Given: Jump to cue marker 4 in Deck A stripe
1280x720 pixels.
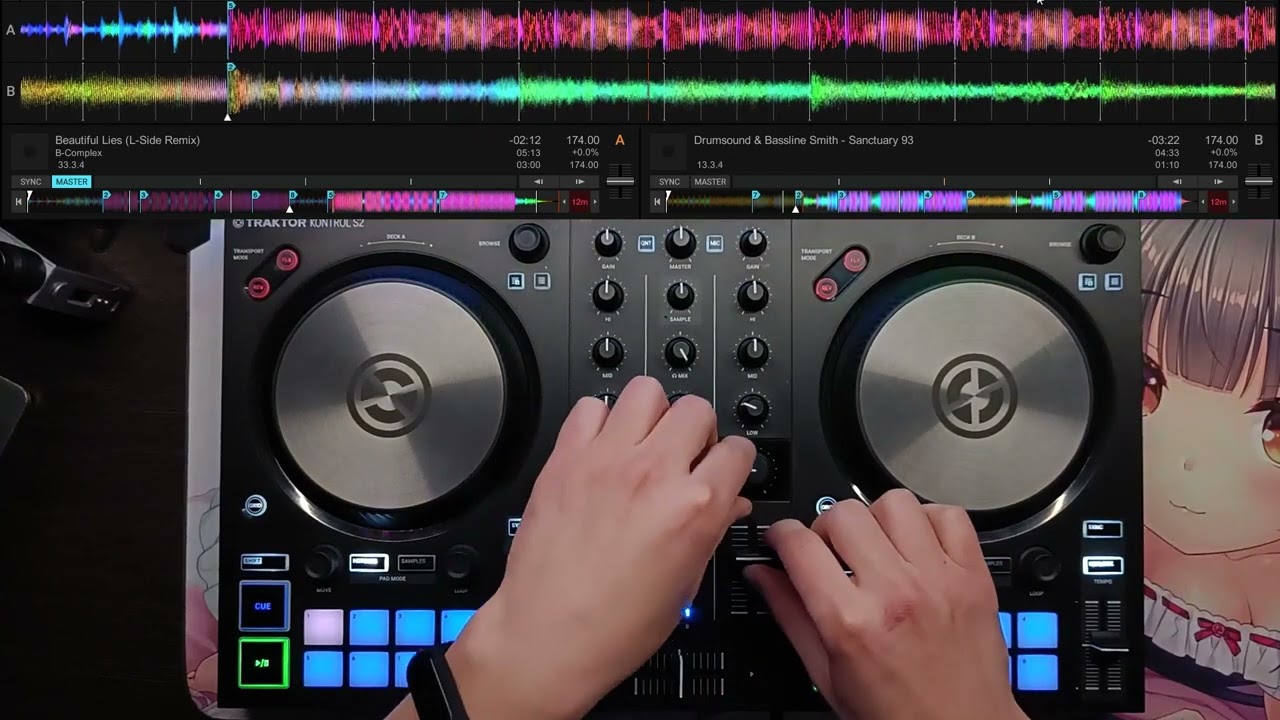Looking at the screenshot, I should 218,195.
